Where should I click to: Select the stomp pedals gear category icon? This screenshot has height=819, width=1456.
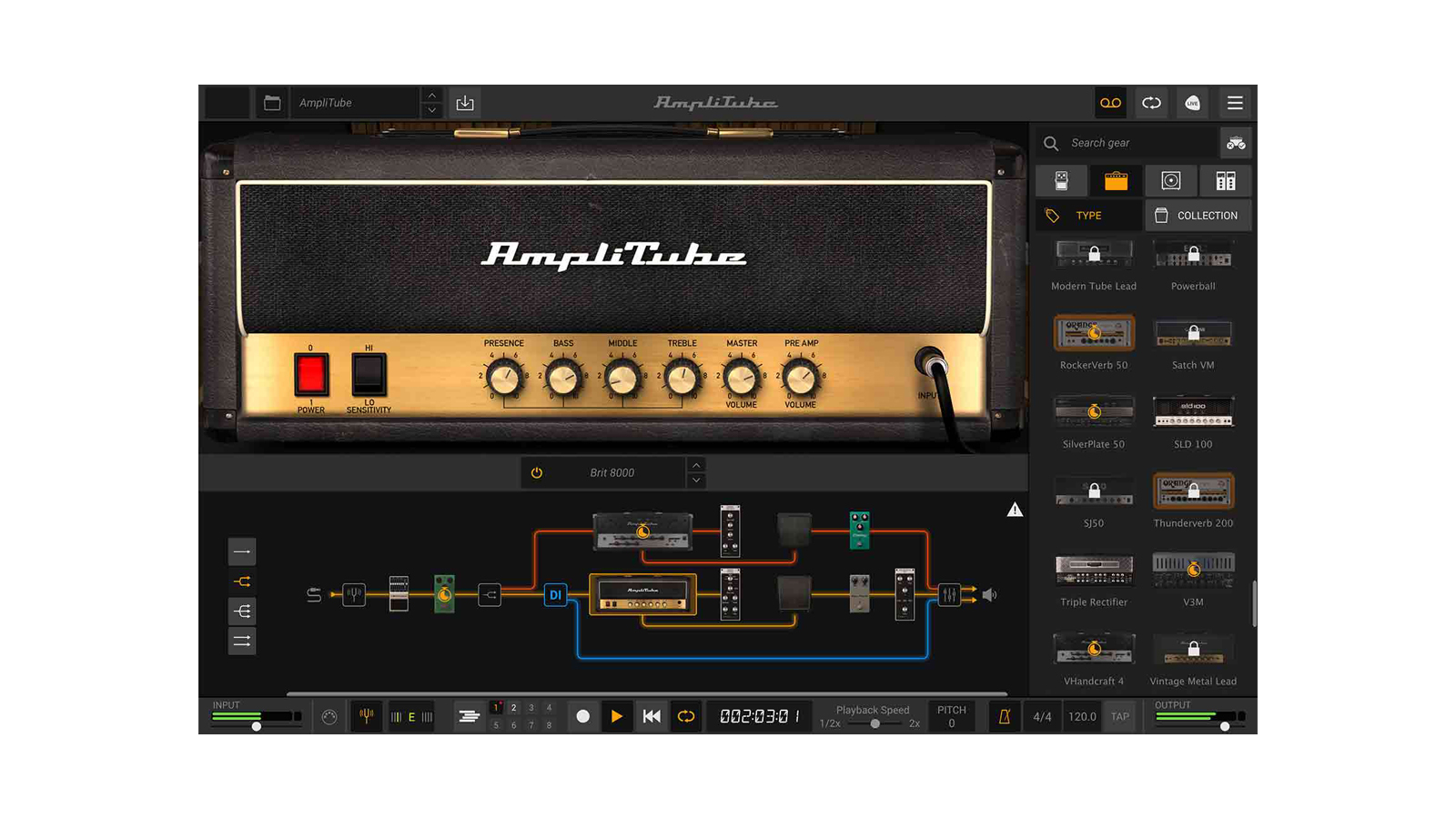(x=1062, y=180)
